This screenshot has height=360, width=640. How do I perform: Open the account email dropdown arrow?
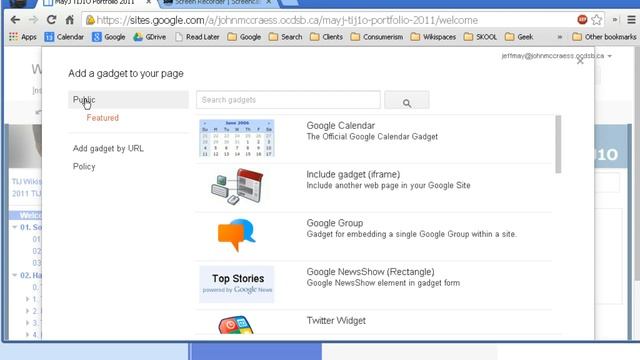[x=609, y=56]
